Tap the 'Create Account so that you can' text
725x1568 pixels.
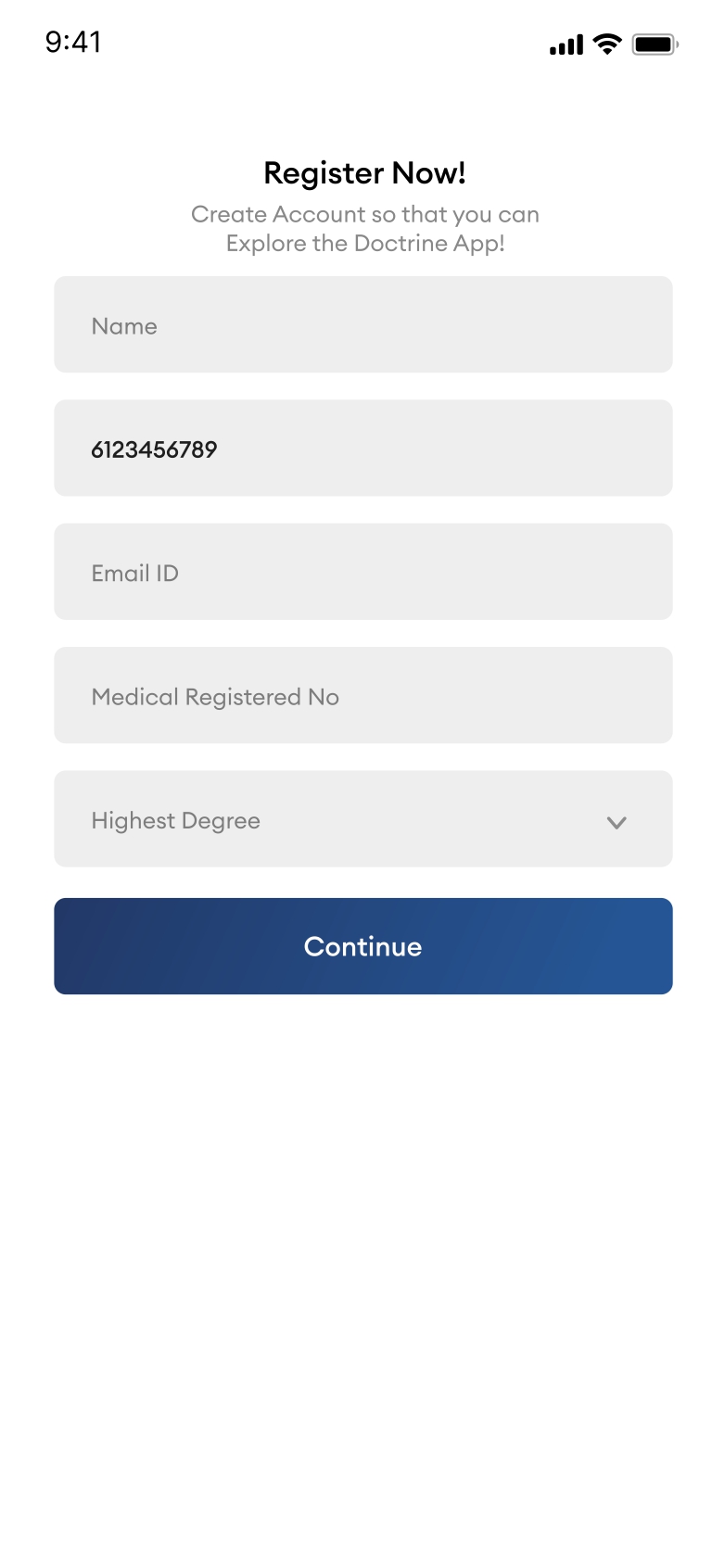(364, 214)
